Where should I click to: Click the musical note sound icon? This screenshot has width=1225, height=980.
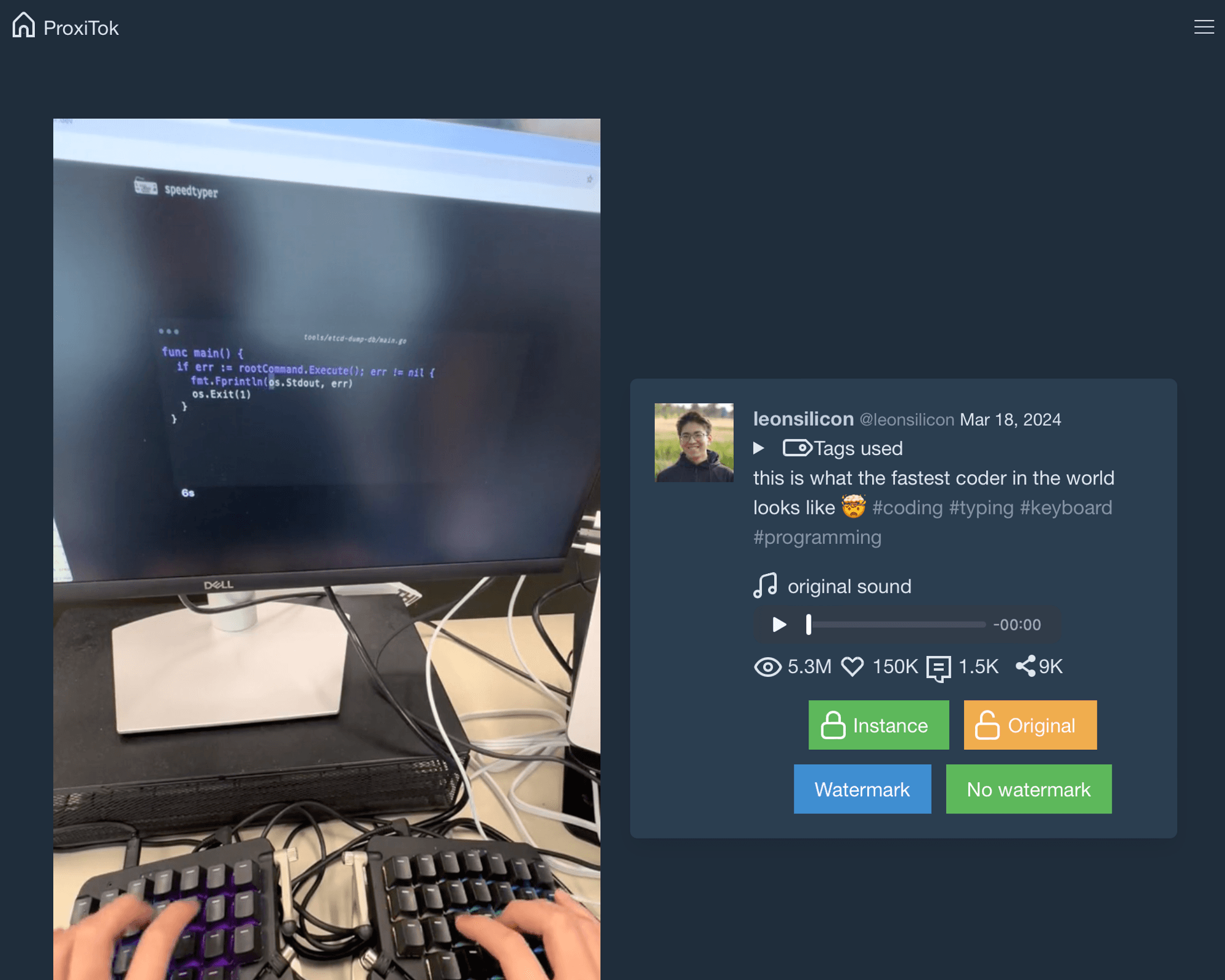(765, 586)
